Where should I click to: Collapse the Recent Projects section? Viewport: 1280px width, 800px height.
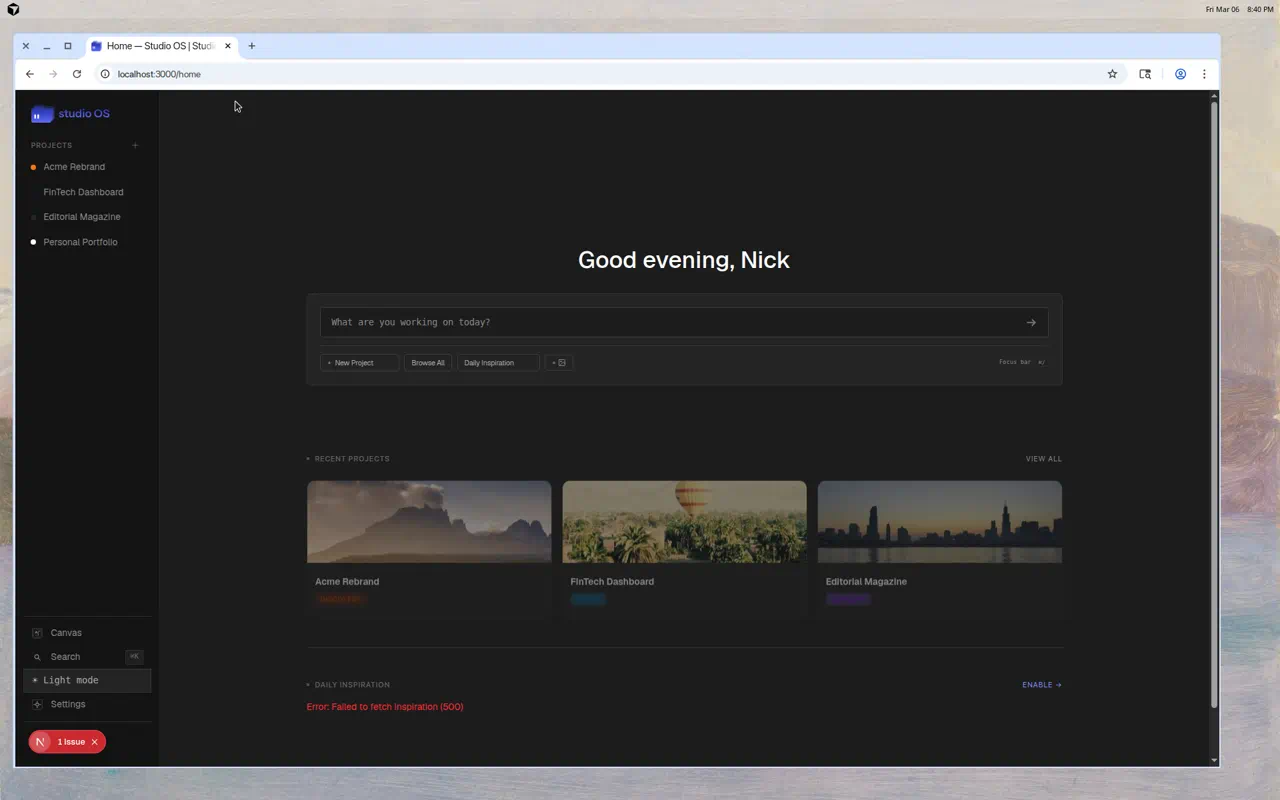[x=308, y=458]
